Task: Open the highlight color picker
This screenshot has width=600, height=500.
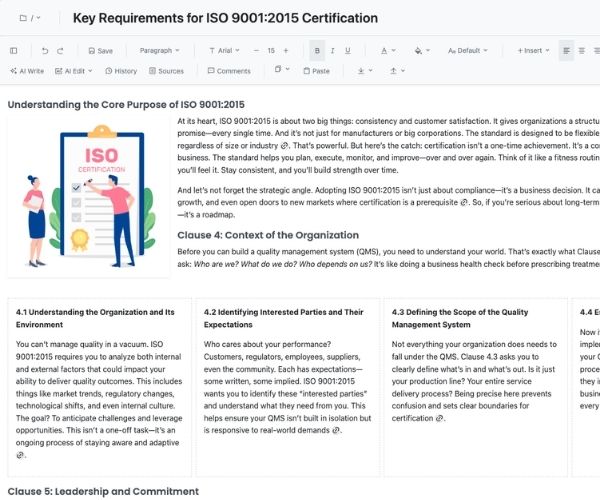Action: click(x=421, y=50)
